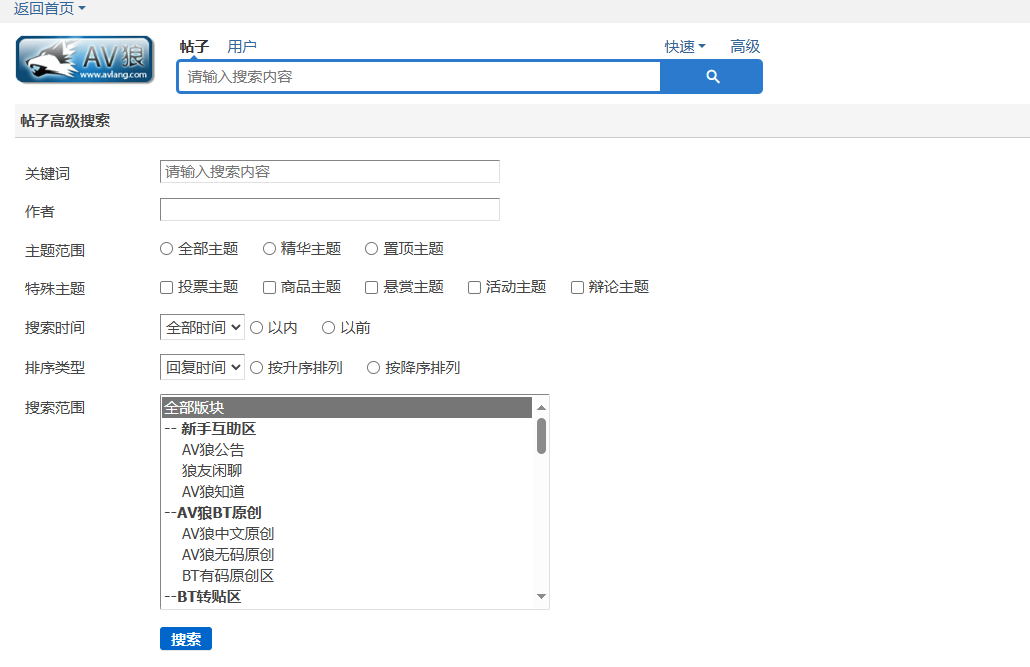Tick the 悬赏主题 checkbox
This screenshot has height=667, width=1030.
click(x=372, y=287)
